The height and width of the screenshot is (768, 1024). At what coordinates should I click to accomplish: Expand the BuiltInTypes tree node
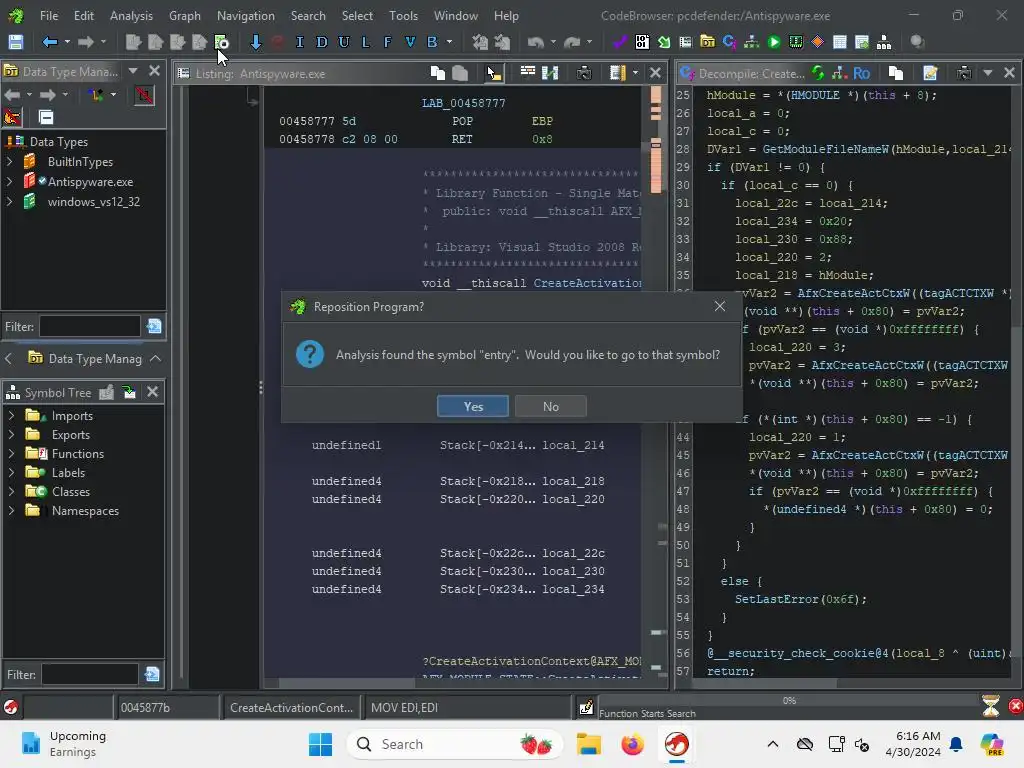(x=9, y=161)
